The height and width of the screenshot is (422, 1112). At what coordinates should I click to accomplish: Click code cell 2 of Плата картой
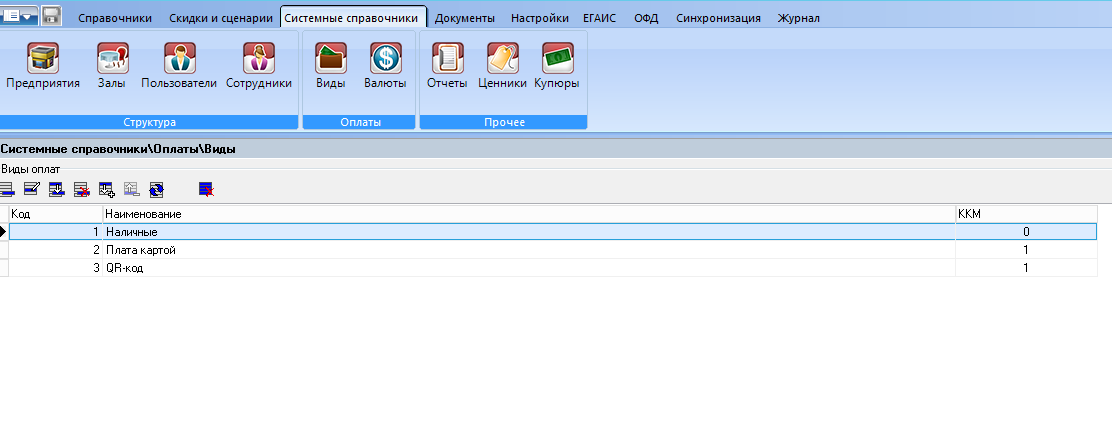[56, 250]
